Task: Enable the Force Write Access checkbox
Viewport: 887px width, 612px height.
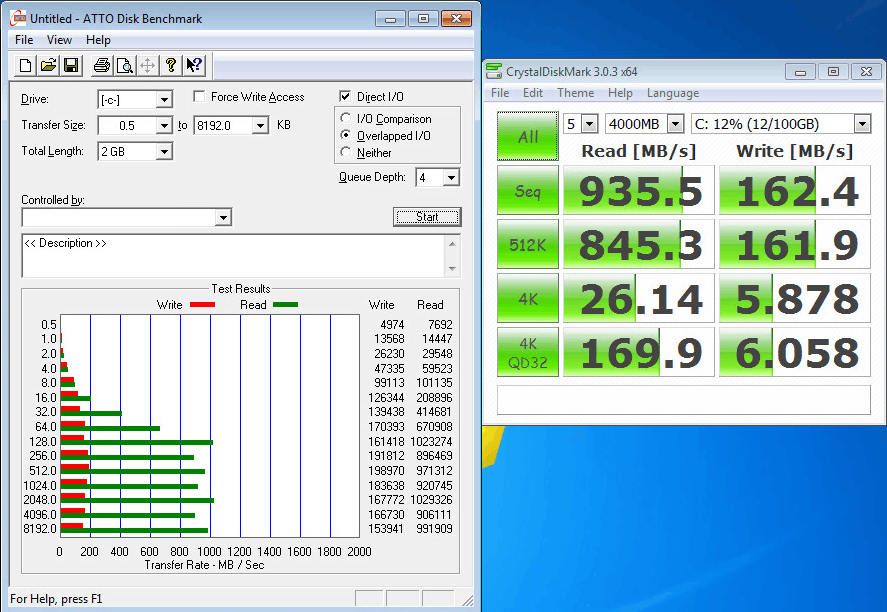Action: tap(200, 97)
